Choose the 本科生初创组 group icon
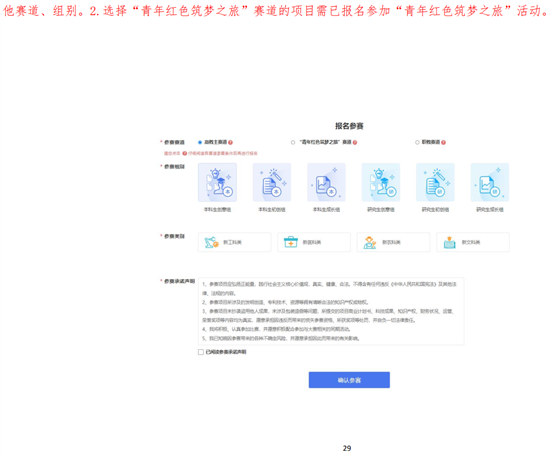The width and height of the screenshot is (553, 456). click(x=272, y=182)
